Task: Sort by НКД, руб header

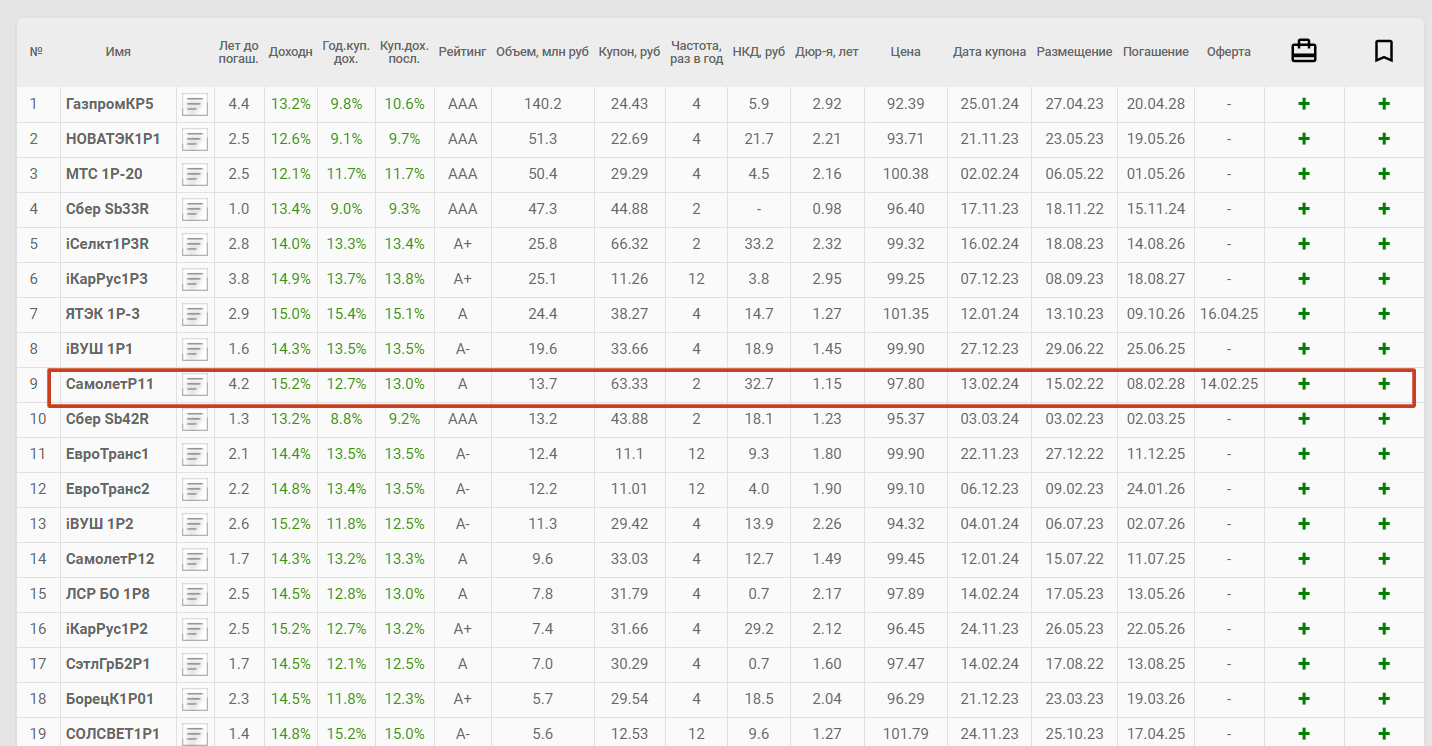Action: pyautogui.click(x=759, y=52)
